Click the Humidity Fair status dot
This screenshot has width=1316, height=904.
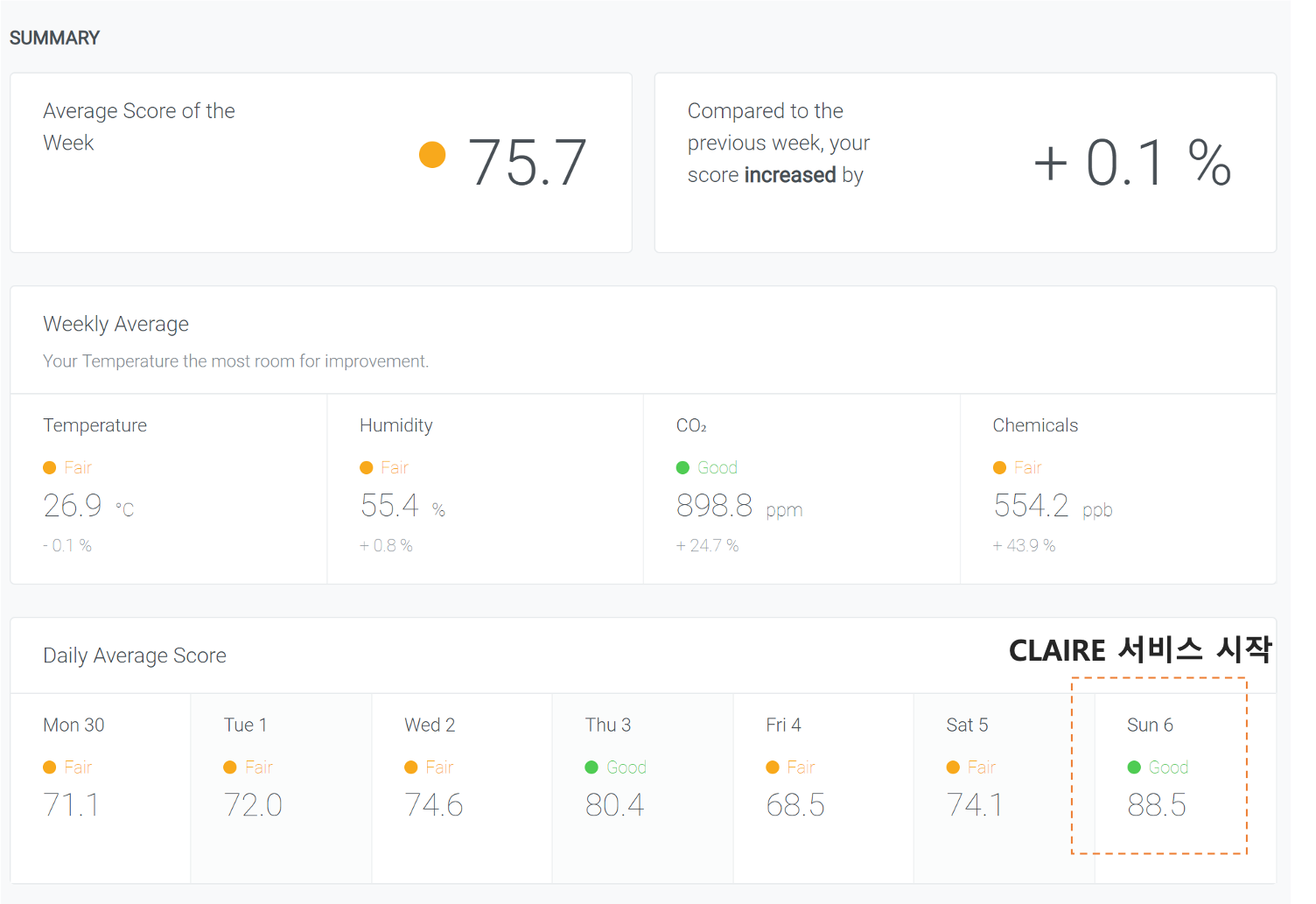[367, 468]
